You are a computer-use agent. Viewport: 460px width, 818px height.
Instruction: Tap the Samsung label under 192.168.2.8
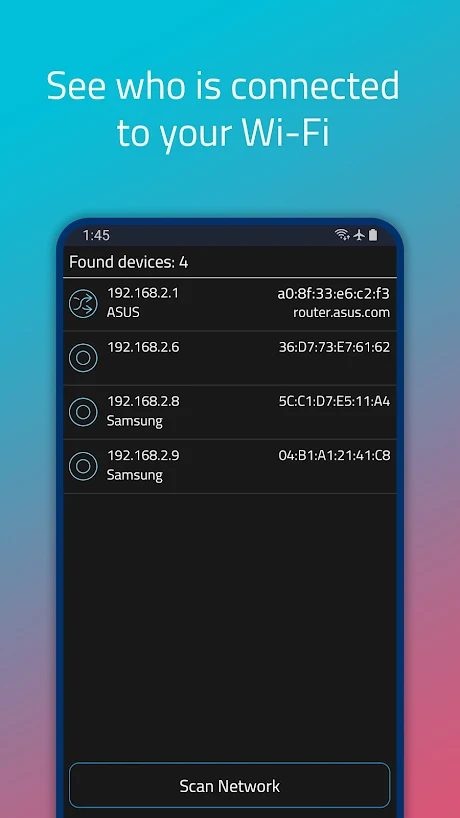[135, 421]
